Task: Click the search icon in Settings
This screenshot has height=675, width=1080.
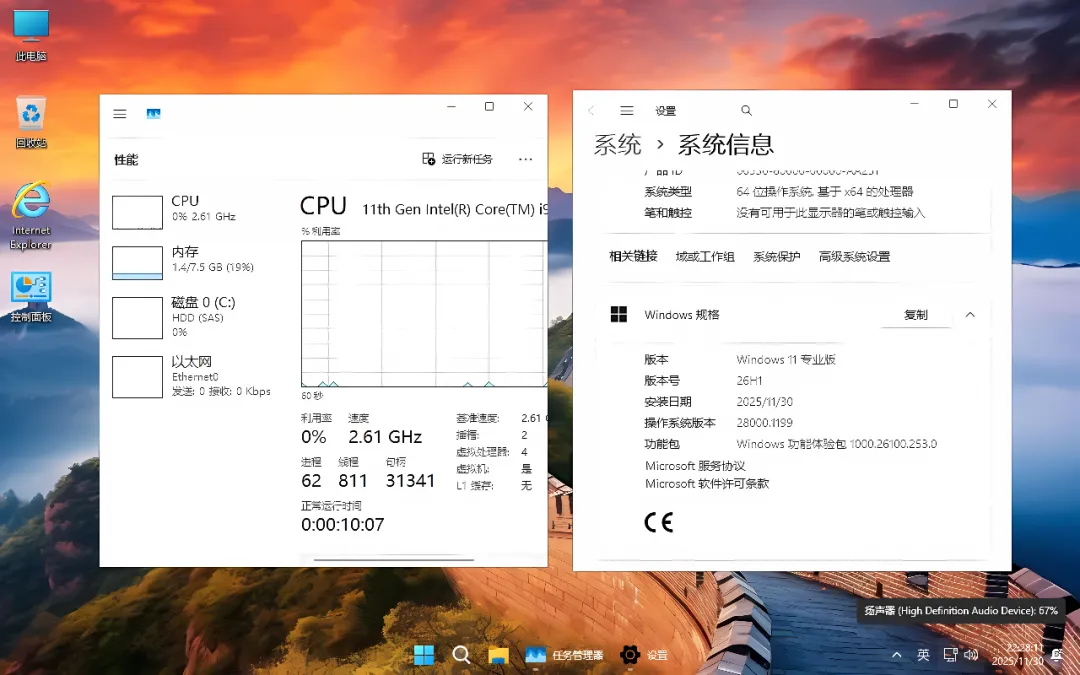Action: tap(746, 110)
